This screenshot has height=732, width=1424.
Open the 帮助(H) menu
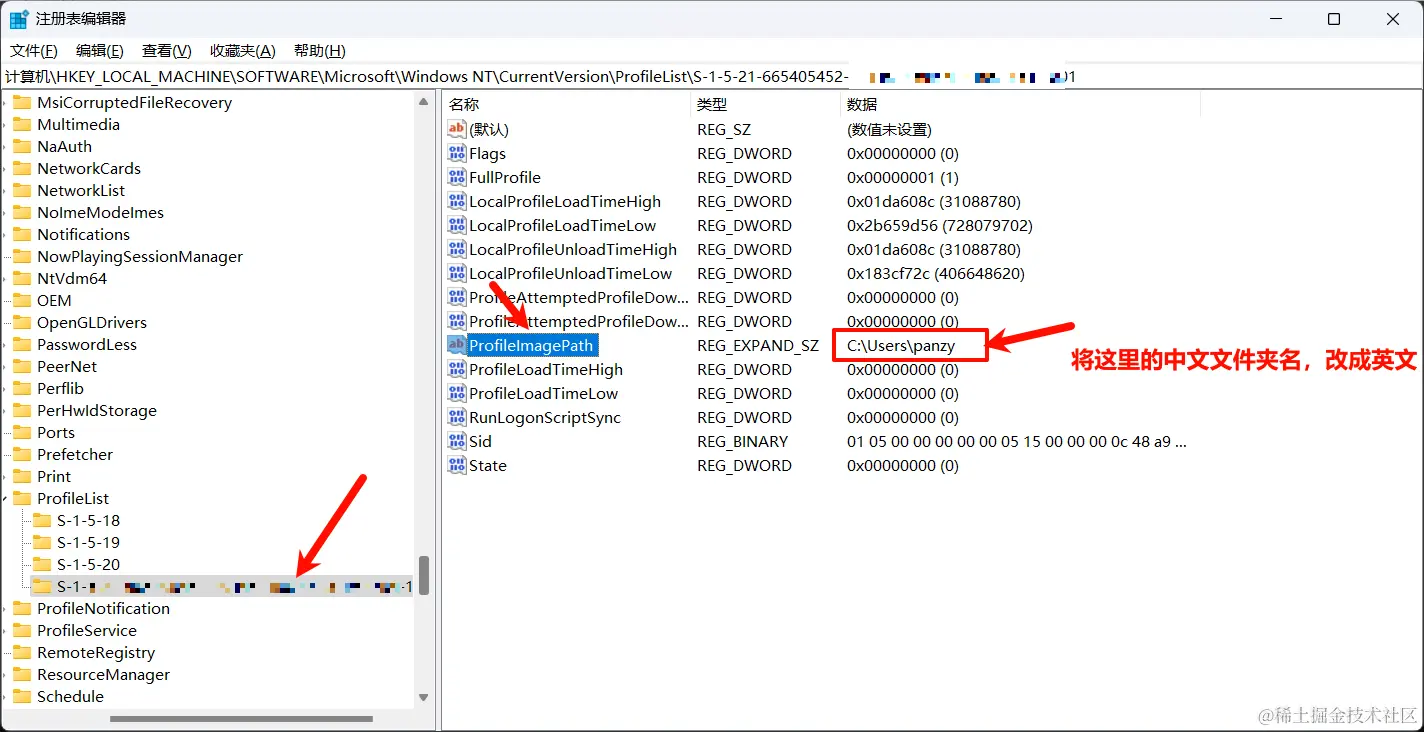pos(320,51)
